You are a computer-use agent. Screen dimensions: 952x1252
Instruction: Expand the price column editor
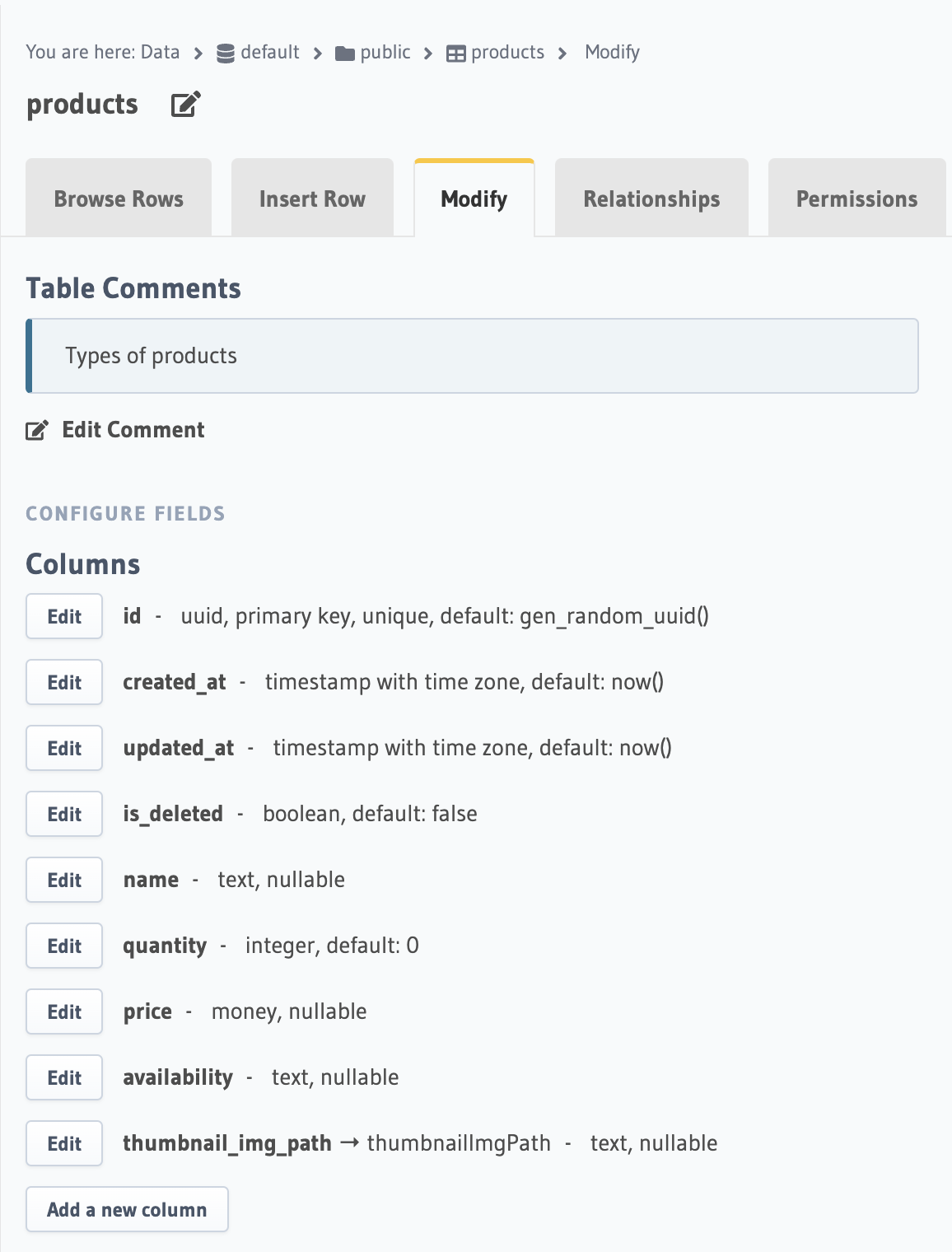[x=64, y=1011]
